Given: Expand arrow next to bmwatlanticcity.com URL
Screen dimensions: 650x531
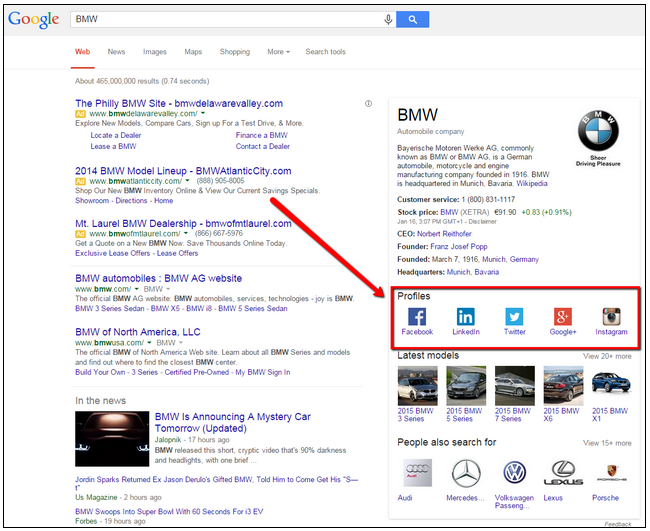Looking at the screenshot, I should pos(187,181).
